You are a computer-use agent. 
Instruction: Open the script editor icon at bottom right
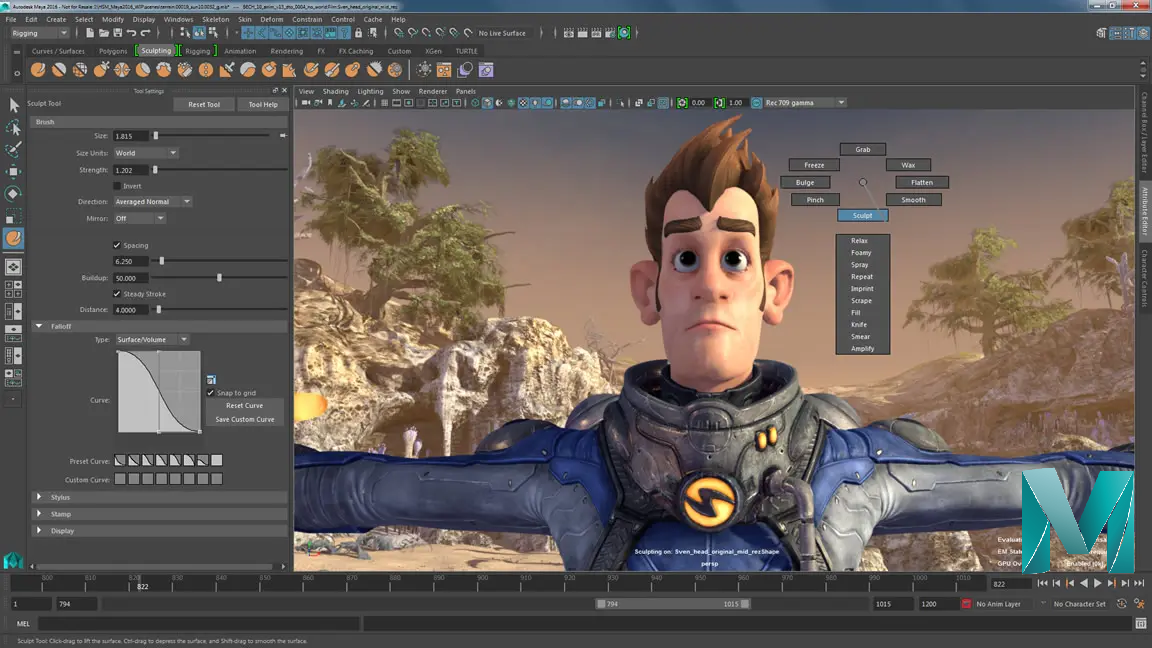click(x=1141, y=624)
